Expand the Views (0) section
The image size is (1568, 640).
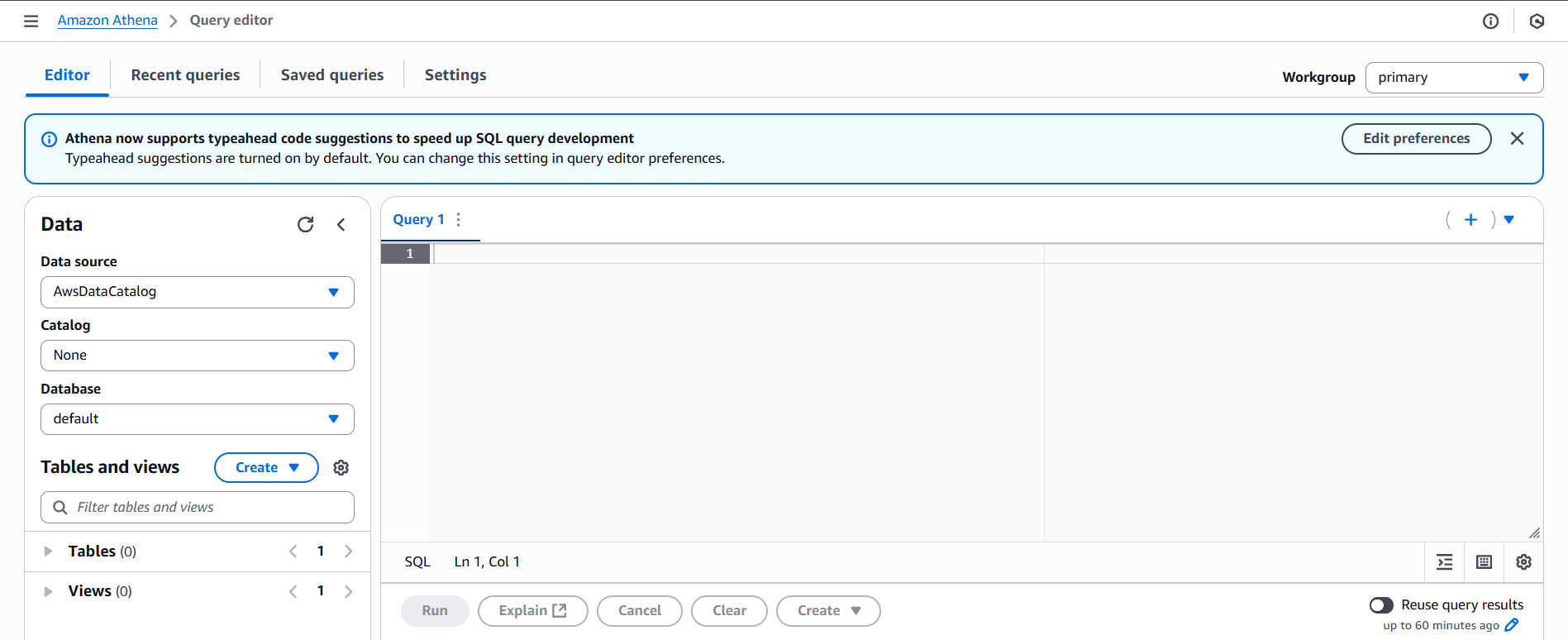(48, 591)
